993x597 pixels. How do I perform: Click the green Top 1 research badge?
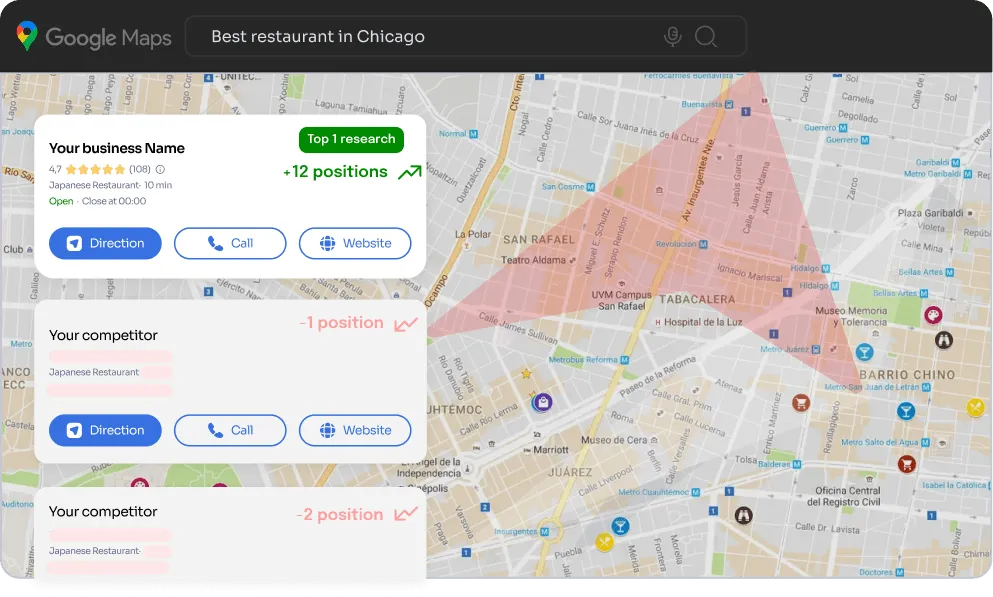(351, 139)
